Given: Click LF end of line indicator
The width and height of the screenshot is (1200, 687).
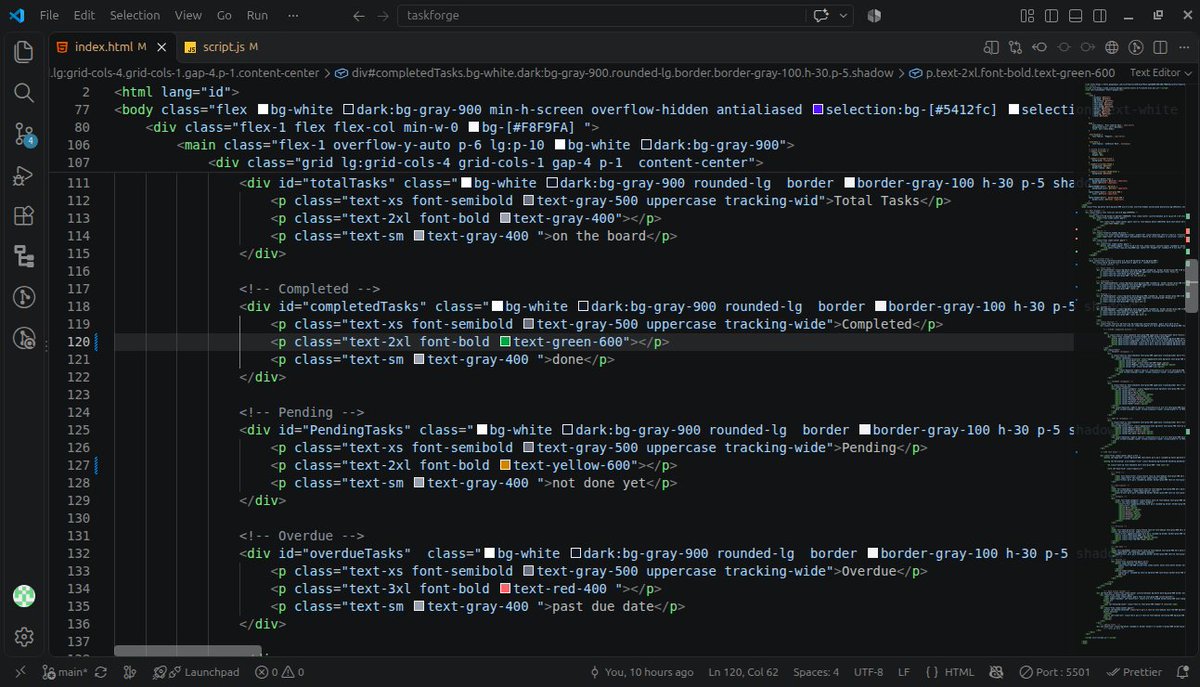Looking at the screenshot, I should pyautogui.click(x=904, y=672).
